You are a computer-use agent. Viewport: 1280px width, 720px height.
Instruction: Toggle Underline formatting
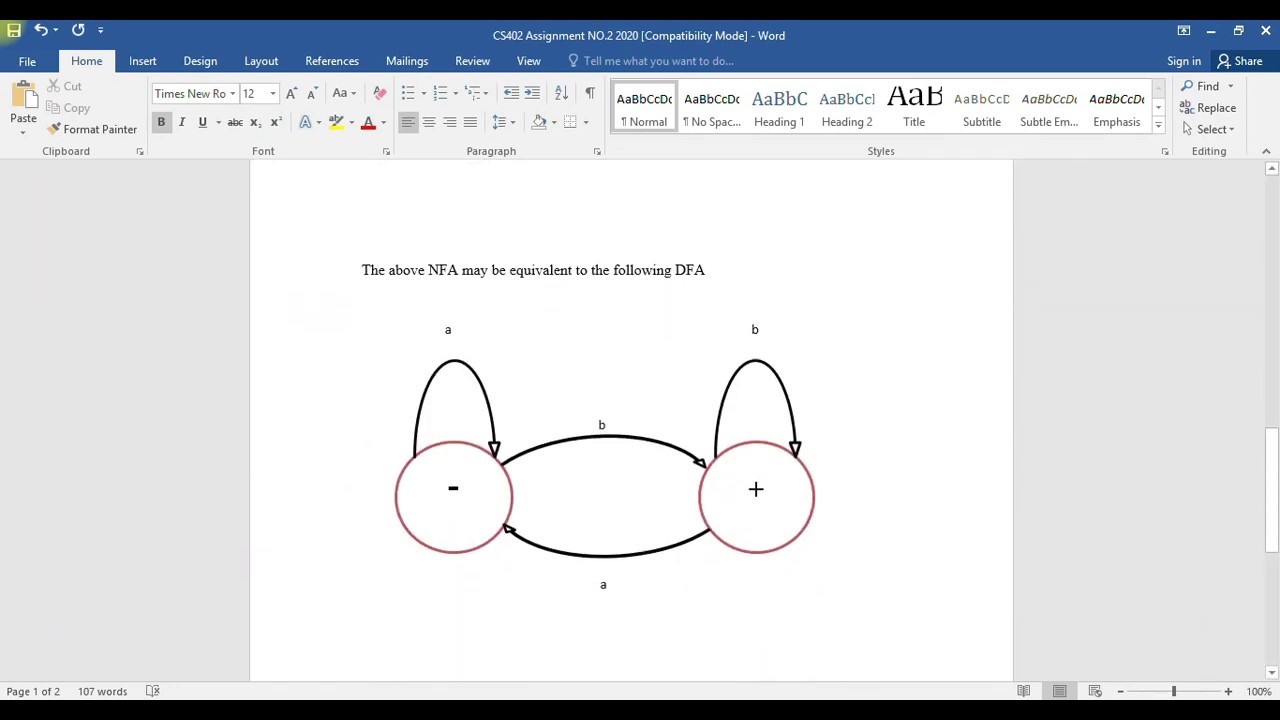tap(202, 122)
